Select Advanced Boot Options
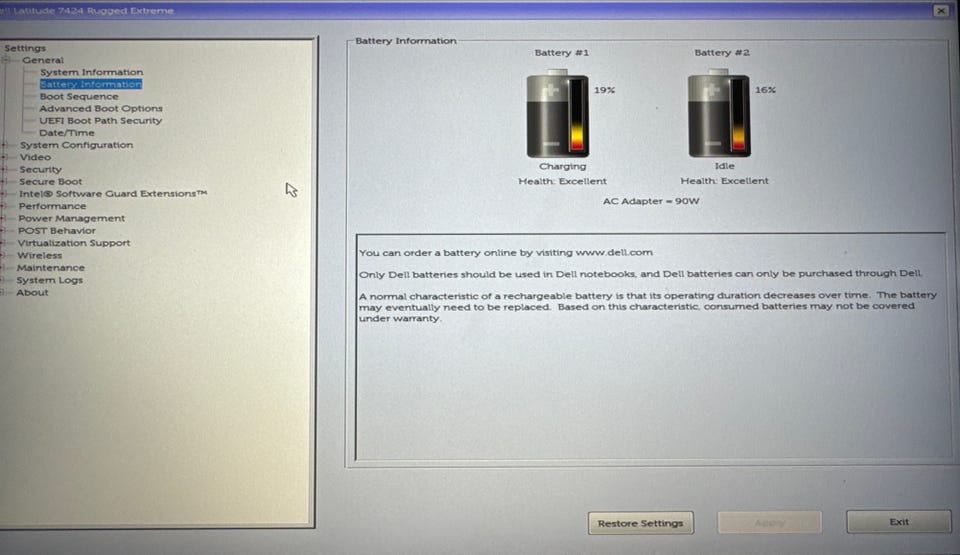 pos(101,108)
